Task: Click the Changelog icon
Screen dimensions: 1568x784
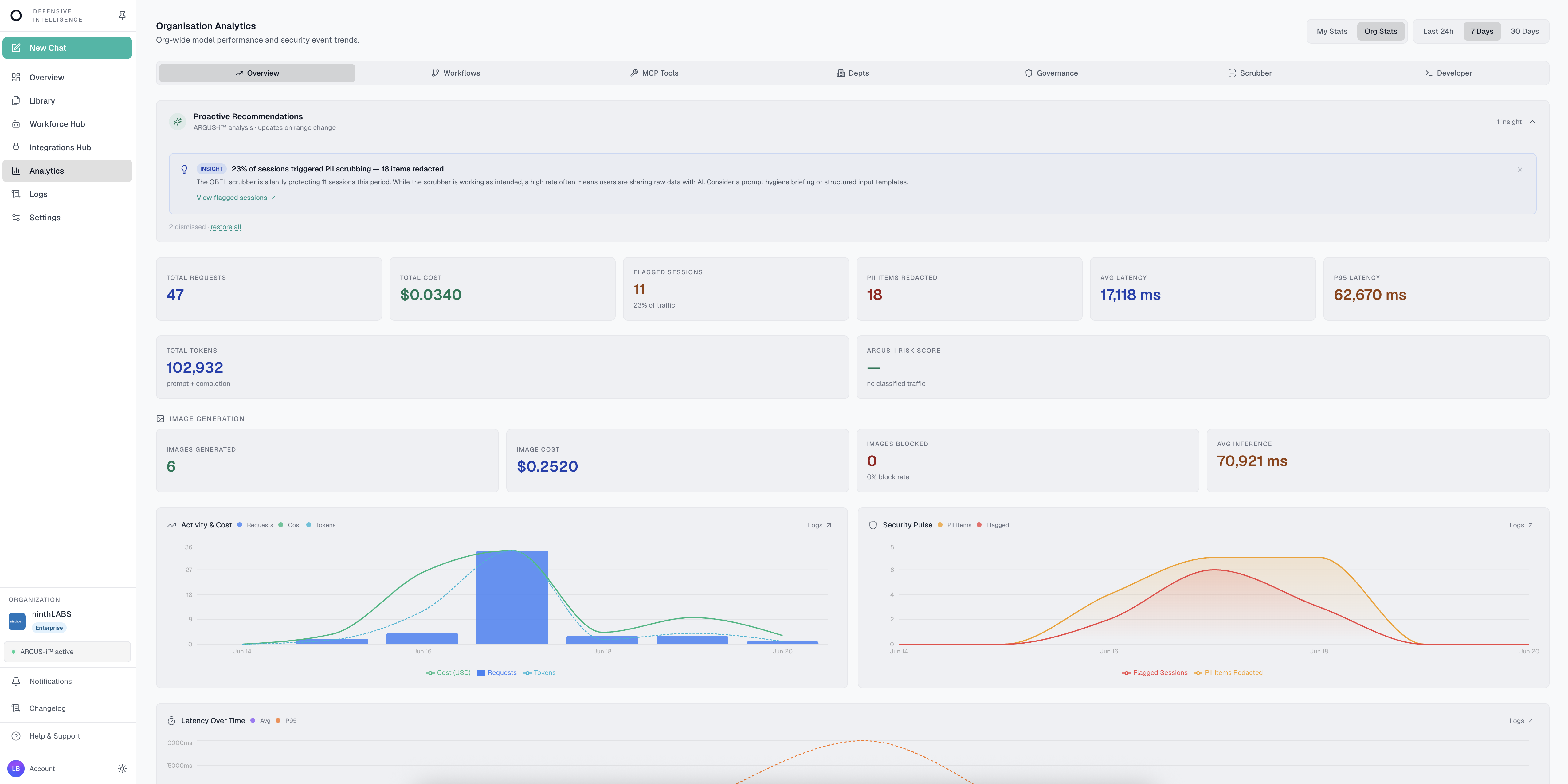Action: pyautogui.click(x=16, y=708)
